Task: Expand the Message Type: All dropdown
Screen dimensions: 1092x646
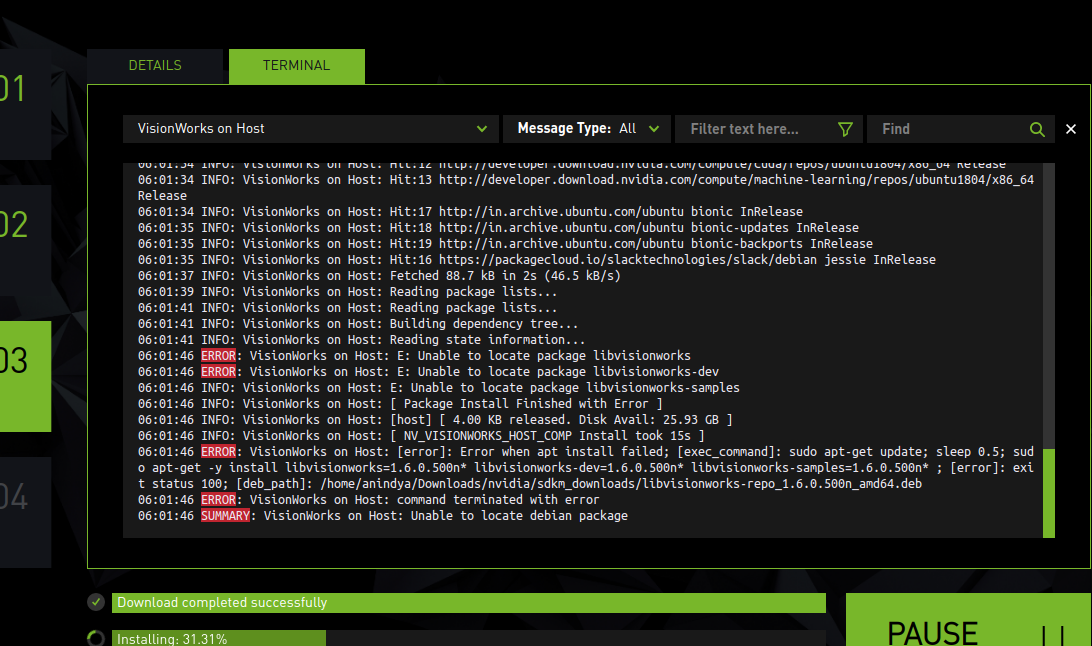Action: 587,129
